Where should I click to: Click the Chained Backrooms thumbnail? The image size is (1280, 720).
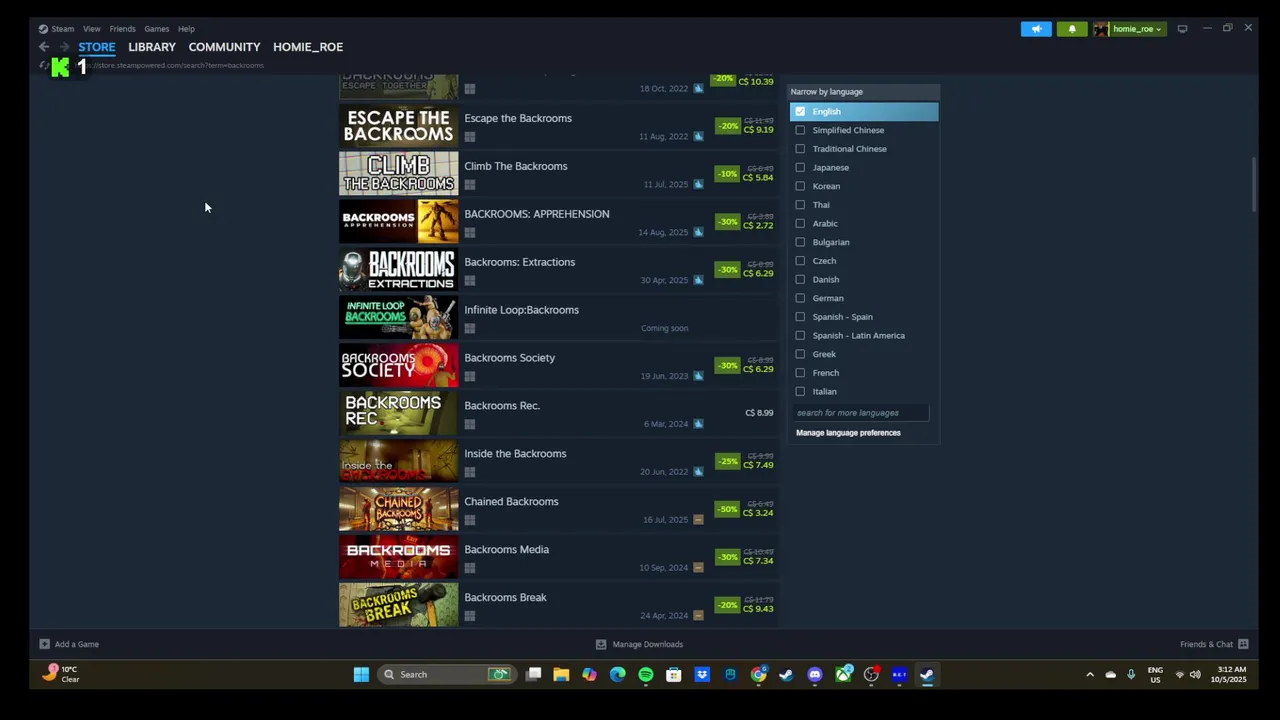pyautogui.click(x=399, y=509)
